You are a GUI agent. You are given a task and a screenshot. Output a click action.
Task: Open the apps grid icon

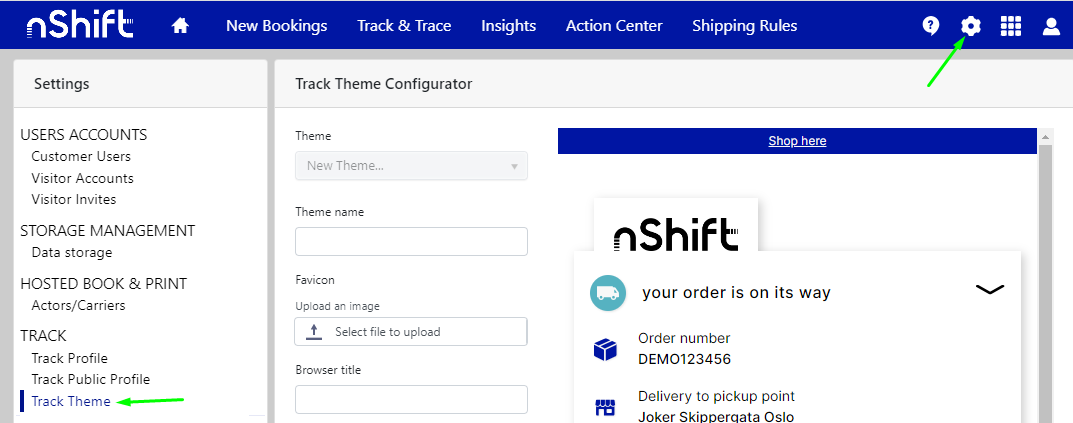click(x=1011, y=26)
